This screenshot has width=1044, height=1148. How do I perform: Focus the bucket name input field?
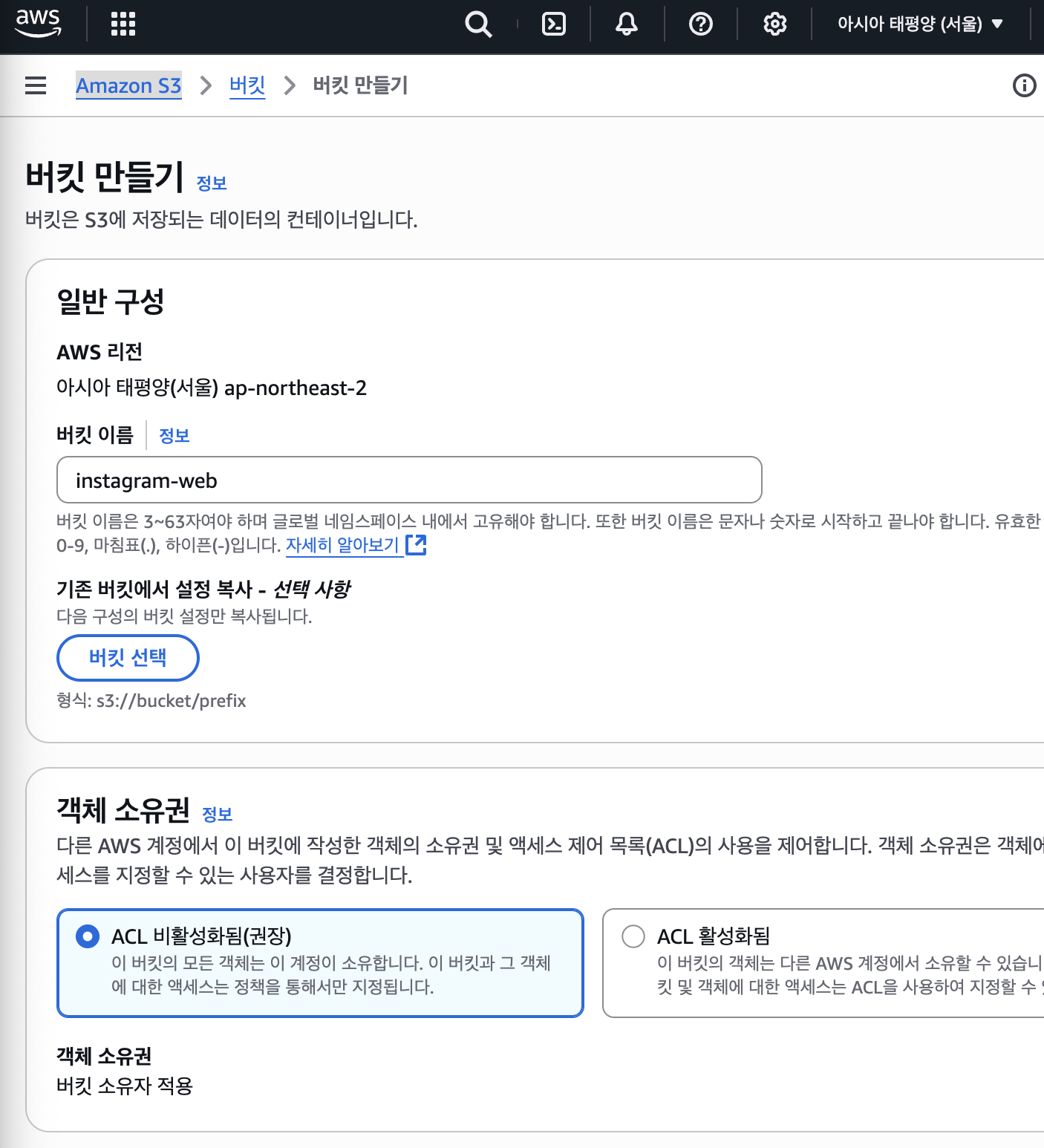pos(409,480)
